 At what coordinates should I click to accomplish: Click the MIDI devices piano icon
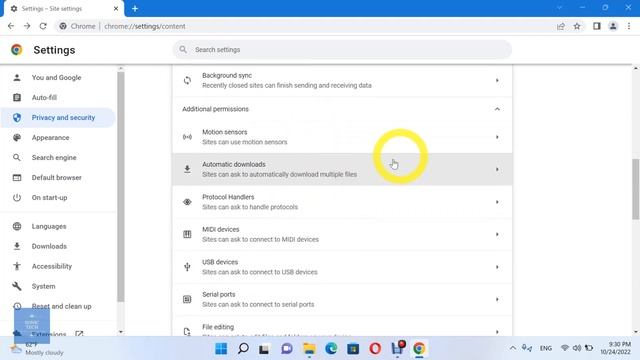coord(187,234)
